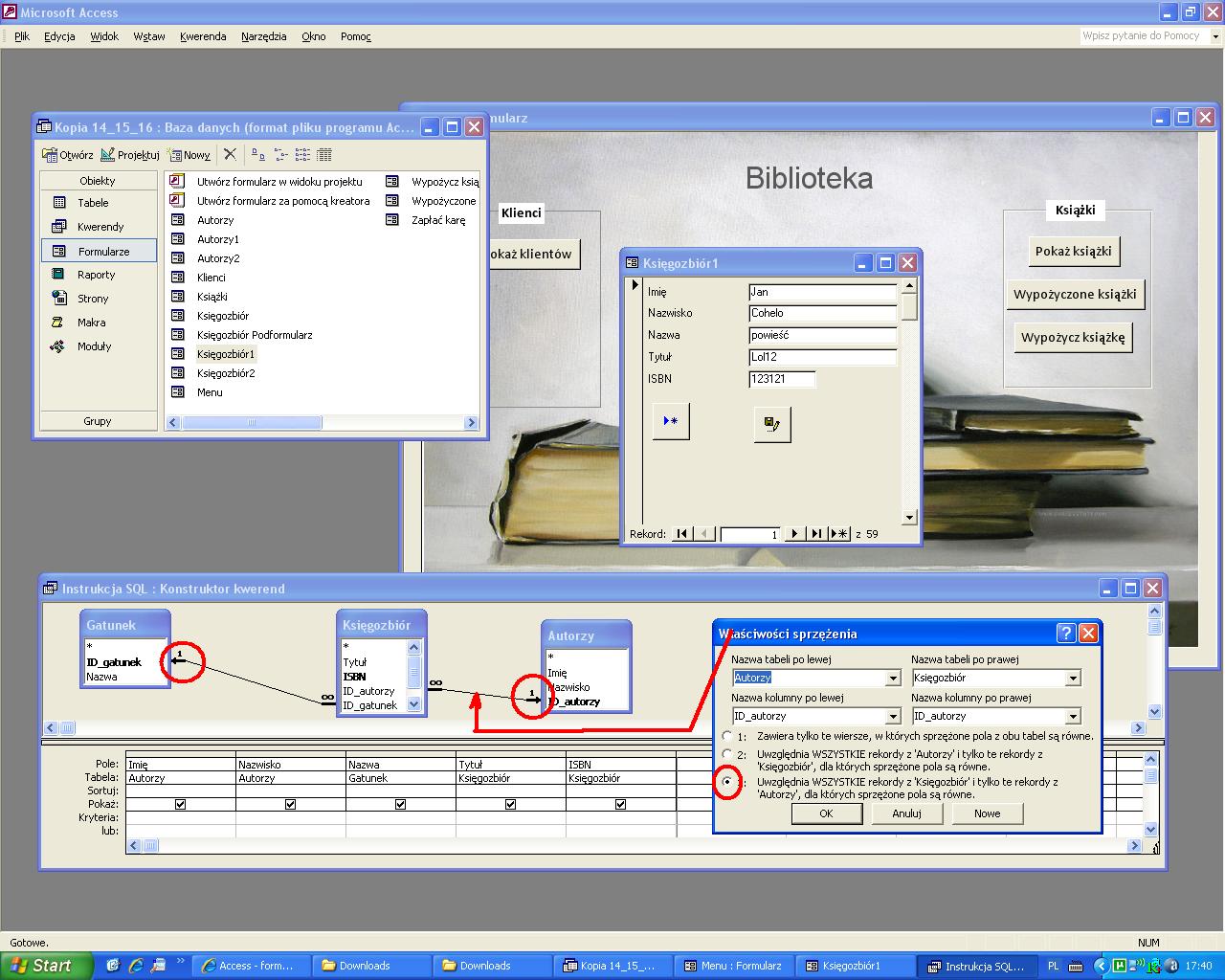Click help question mark in Właściwości sprzężenia dialog

point(1066,633)
